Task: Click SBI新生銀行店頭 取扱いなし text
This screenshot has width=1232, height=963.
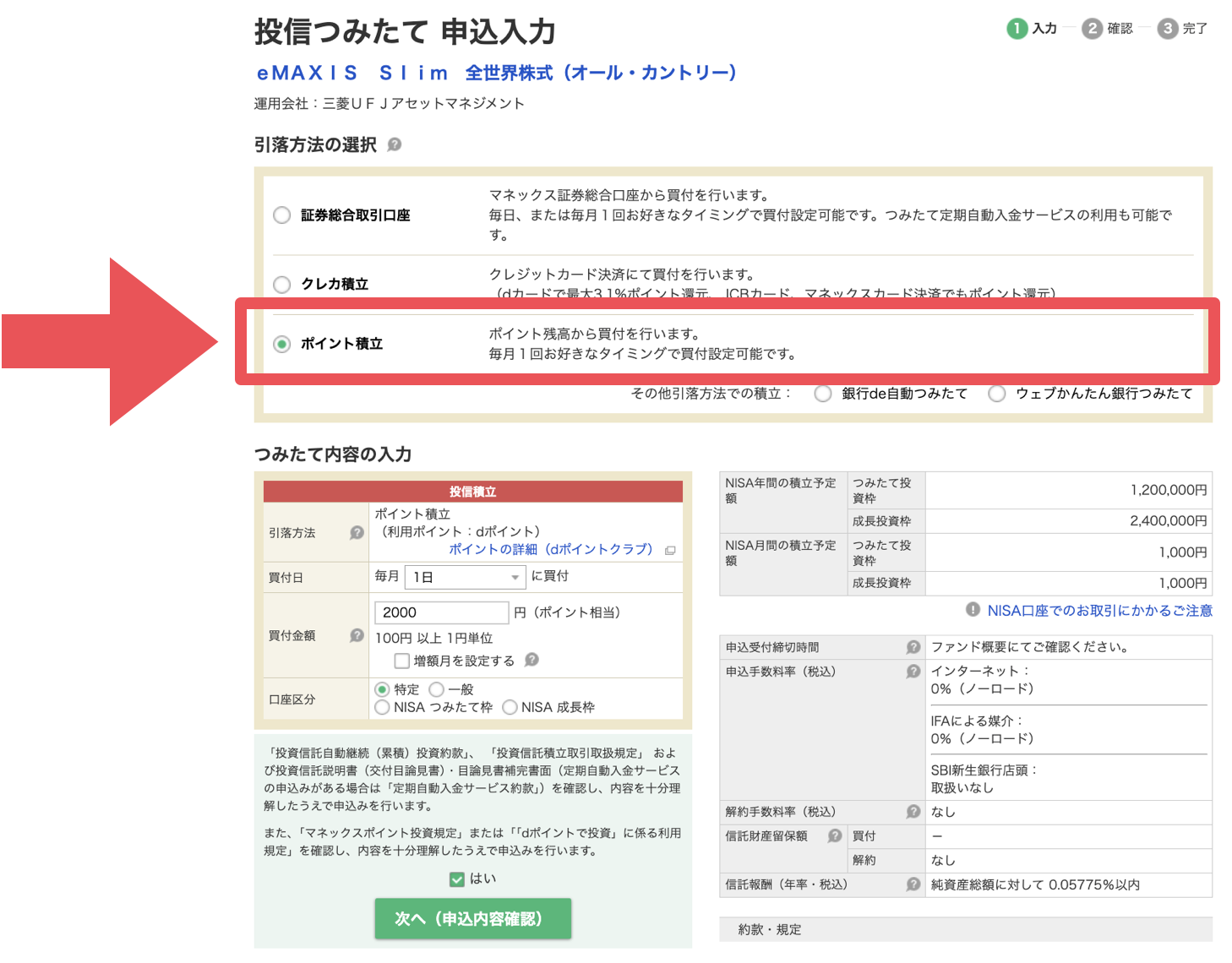Action: pos(984,779)
